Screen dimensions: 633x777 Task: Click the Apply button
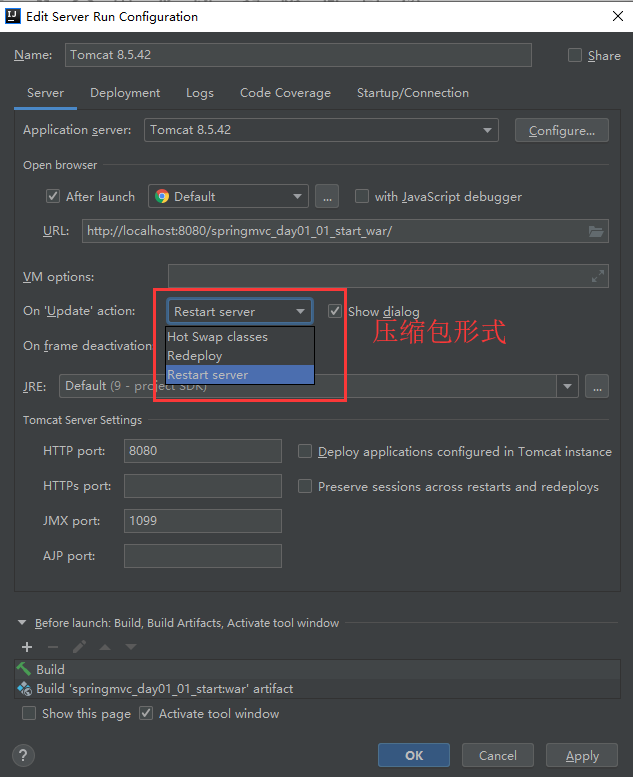click(582, 755)
